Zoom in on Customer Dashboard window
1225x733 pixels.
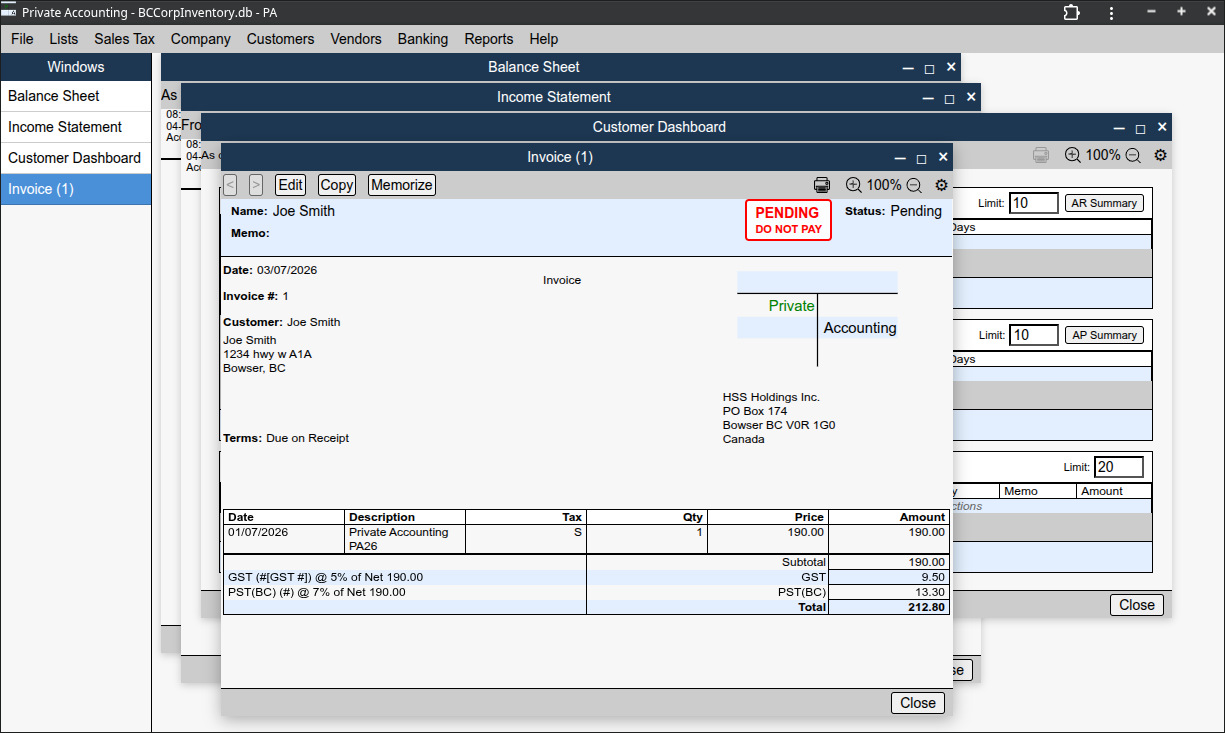[1073, 155]
